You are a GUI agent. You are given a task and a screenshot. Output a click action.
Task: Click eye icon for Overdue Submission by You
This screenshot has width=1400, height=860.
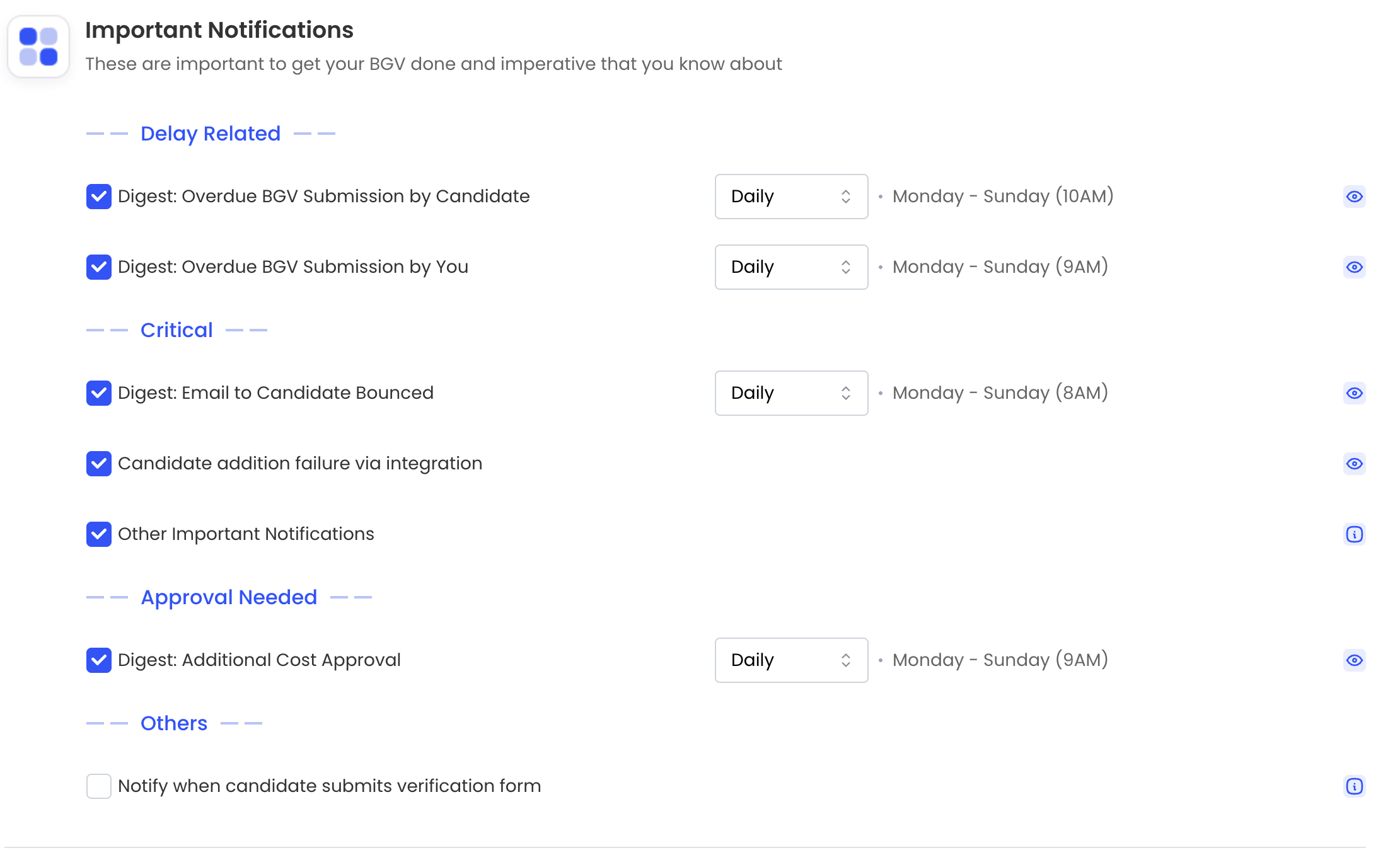click(1354, 267)
